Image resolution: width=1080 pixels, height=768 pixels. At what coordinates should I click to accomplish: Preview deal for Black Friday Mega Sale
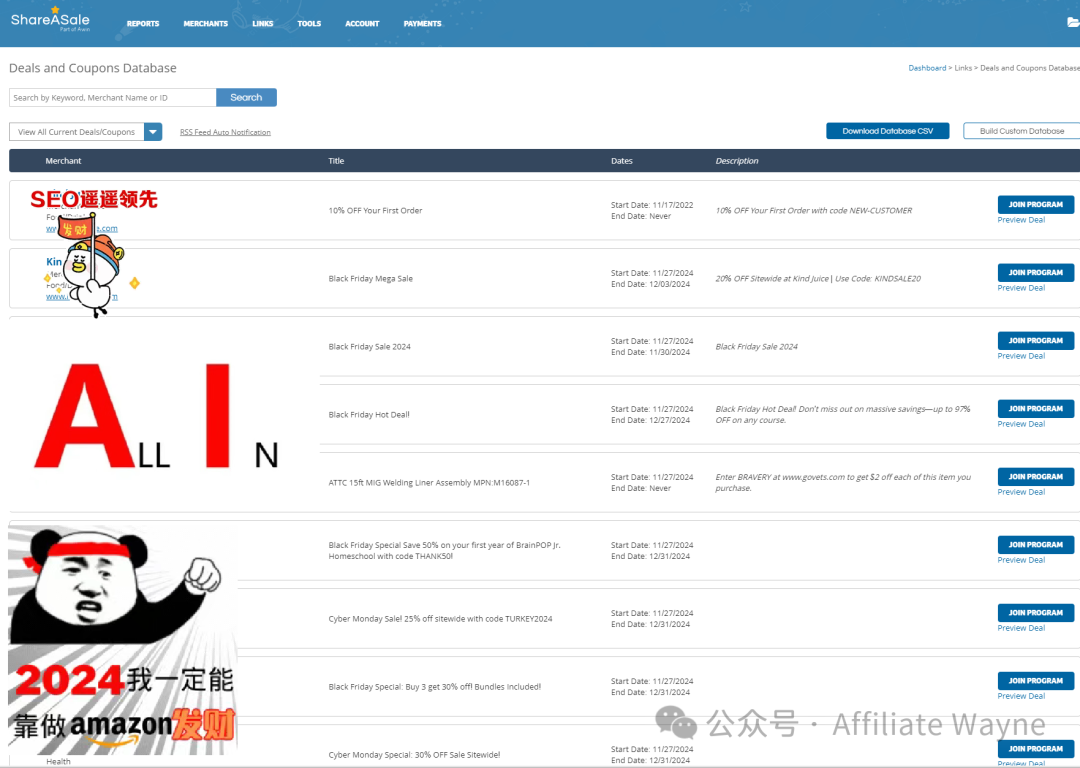(1021, 288)
